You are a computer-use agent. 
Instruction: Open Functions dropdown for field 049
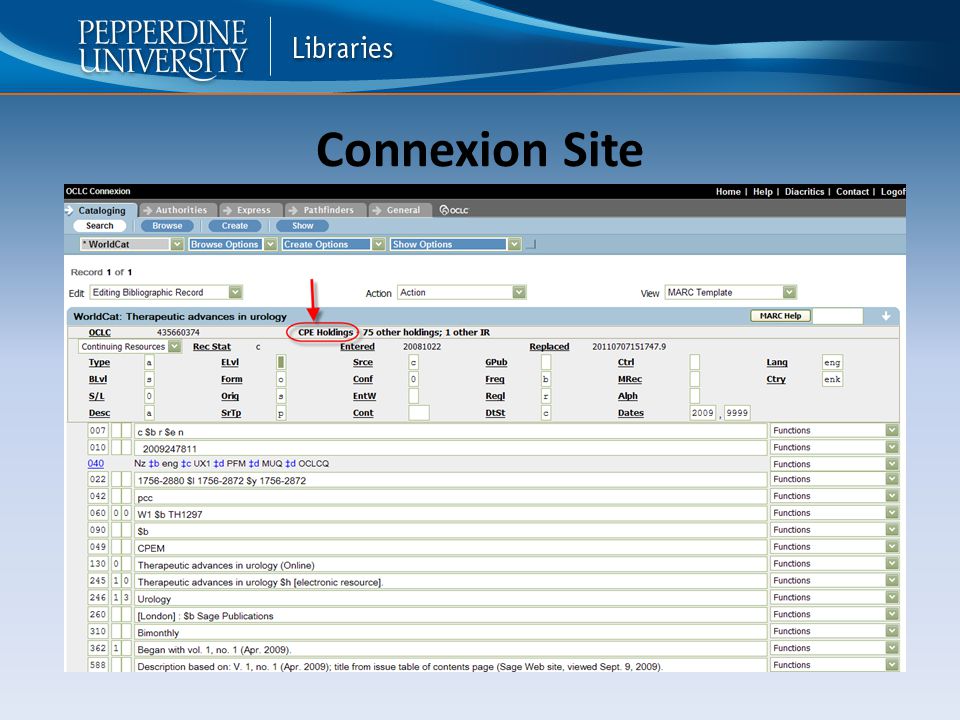coord(834,547)
